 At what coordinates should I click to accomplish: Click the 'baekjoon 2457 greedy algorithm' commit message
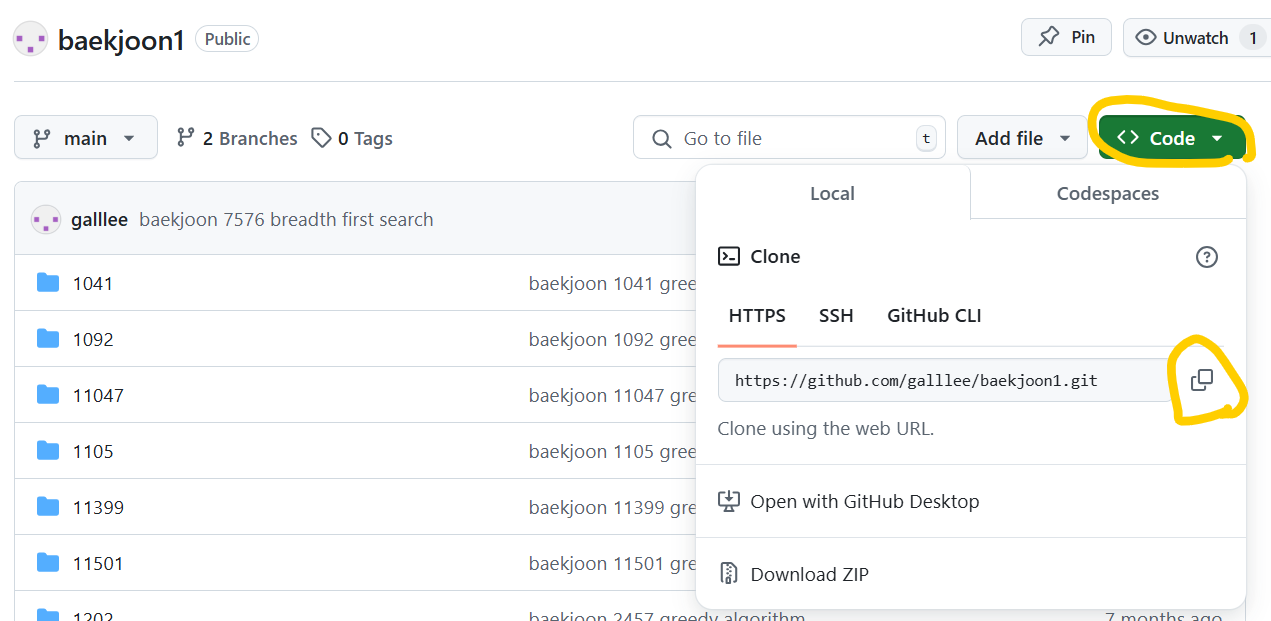tap(667, 615)
